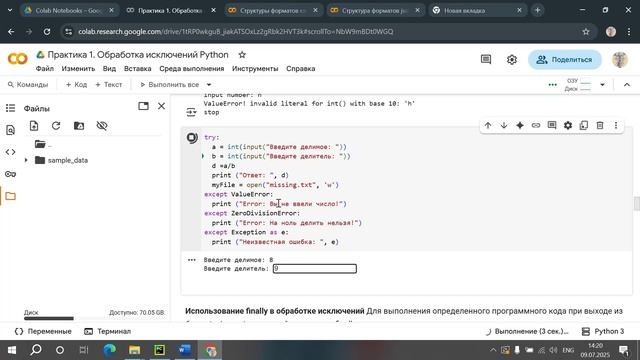
Task: Refresh the files list
Action: (56, 126)
